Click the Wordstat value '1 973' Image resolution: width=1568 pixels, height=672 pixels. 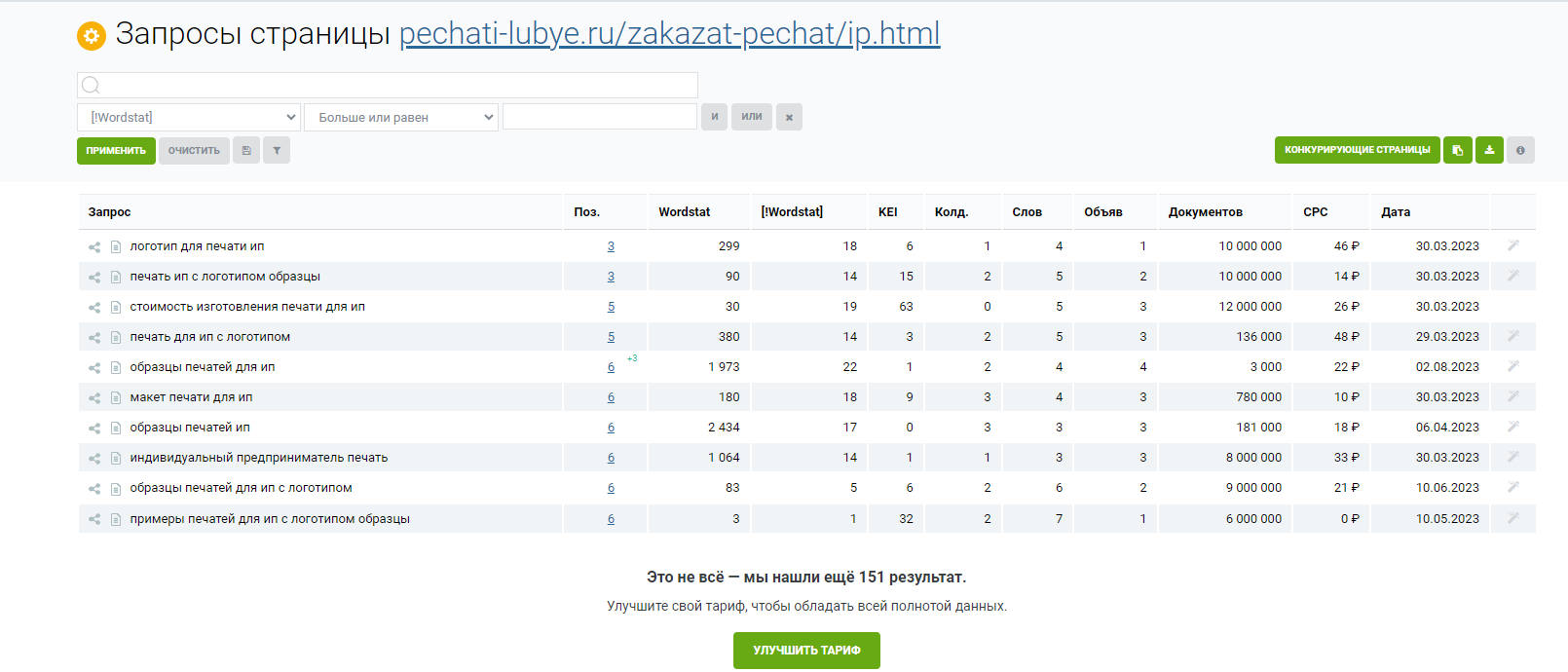point(724,367)
